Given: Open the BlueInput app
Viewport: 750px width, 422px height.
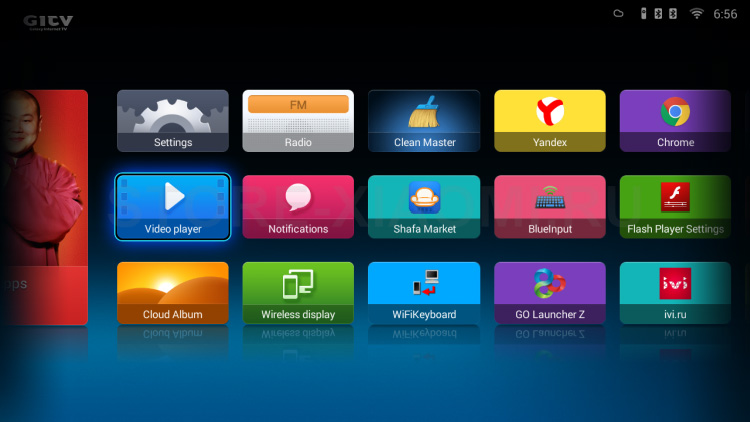Looking at the screenshot, I should [x=550, y=207].
